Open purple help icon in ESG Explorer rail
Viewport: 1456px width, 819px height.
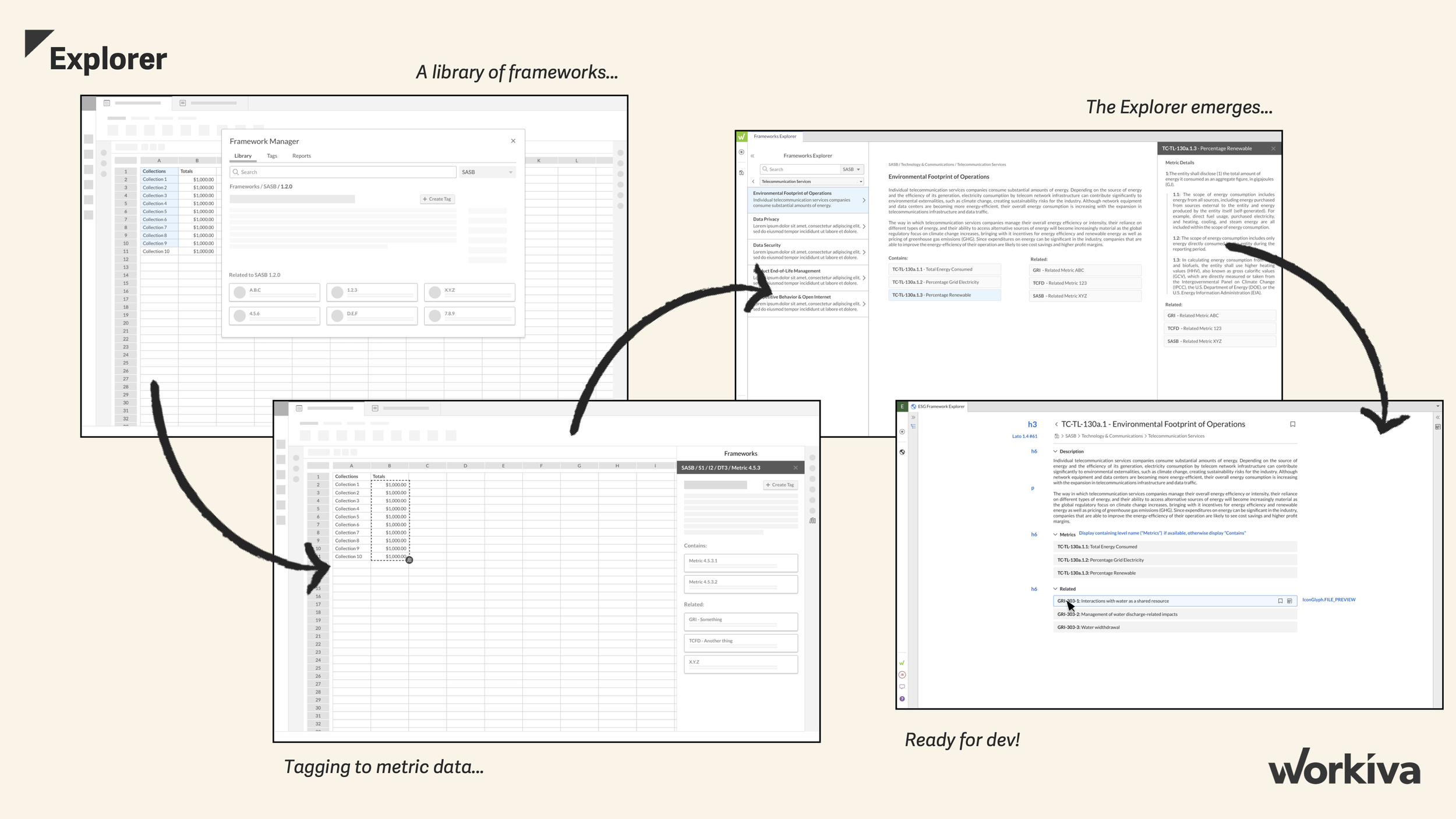click(902, 699)
